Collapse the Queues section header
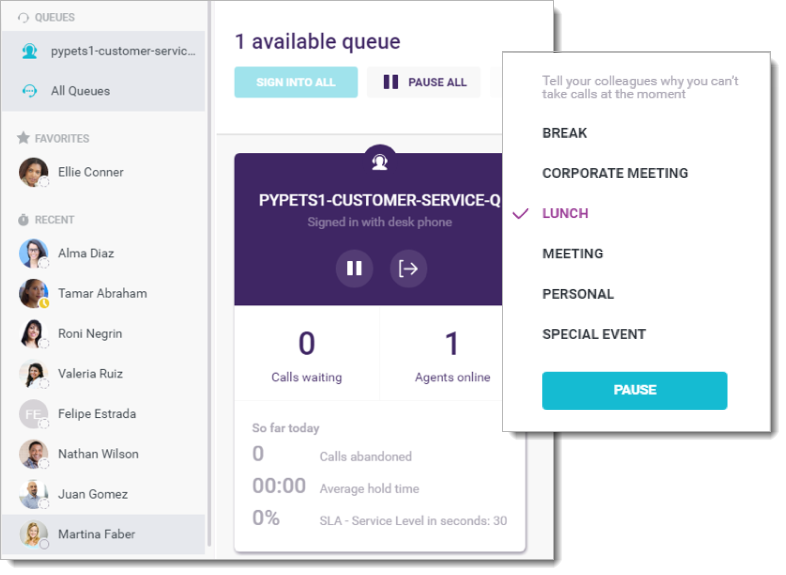This screenshot has height=575, width=786. click(x=52, y=17)
